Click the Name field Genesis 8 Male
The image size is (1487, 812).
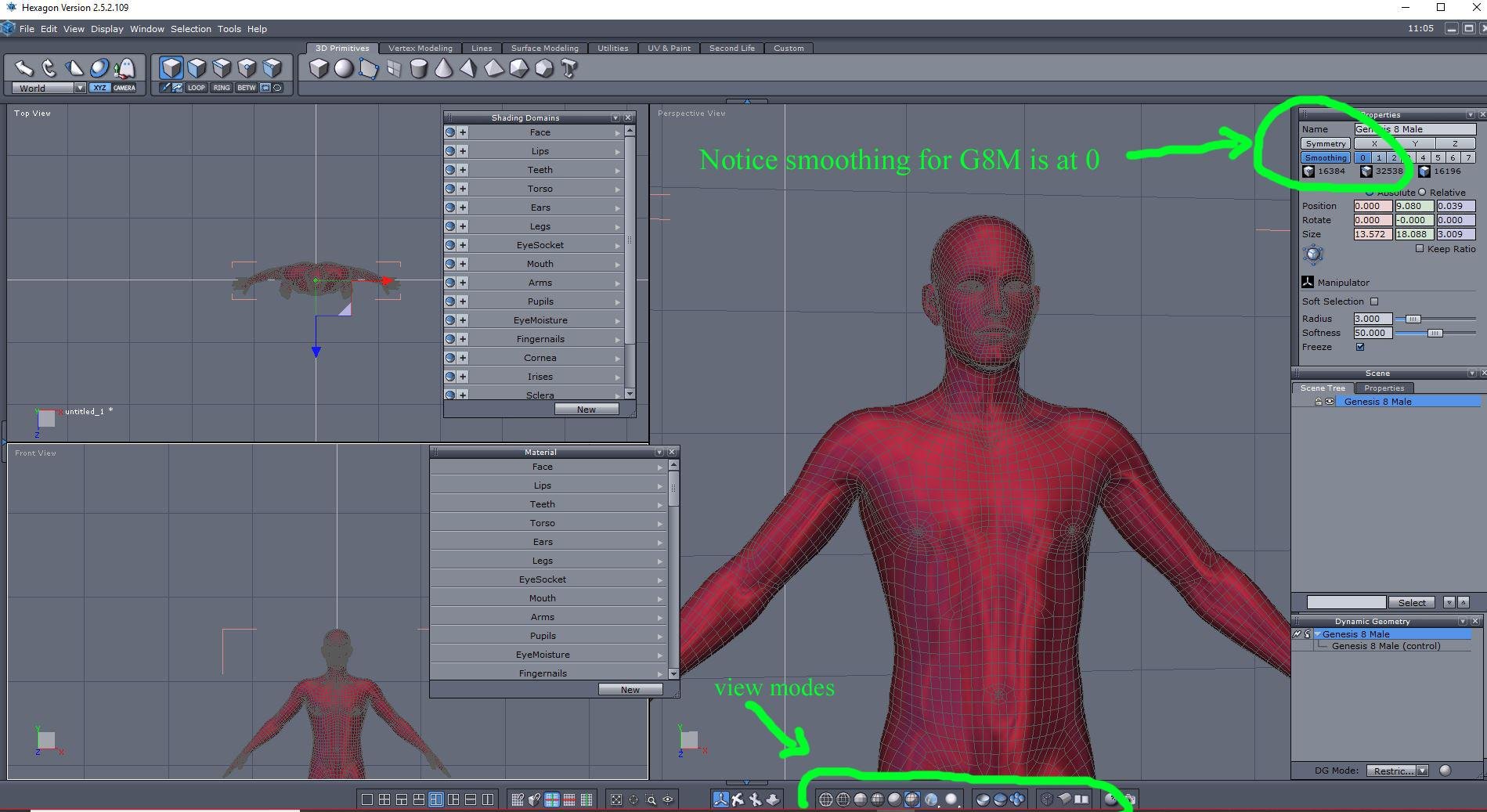click(x=1415, y=129)
